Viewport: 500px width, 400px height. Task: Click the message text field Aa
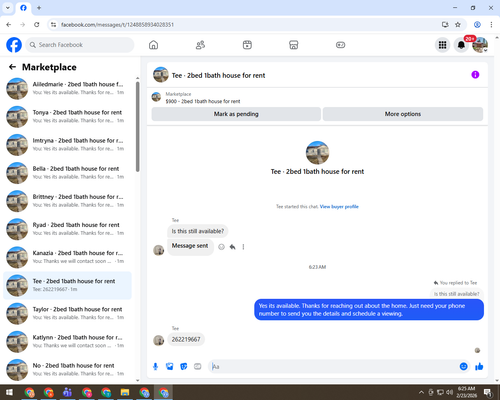coord(333,367)
